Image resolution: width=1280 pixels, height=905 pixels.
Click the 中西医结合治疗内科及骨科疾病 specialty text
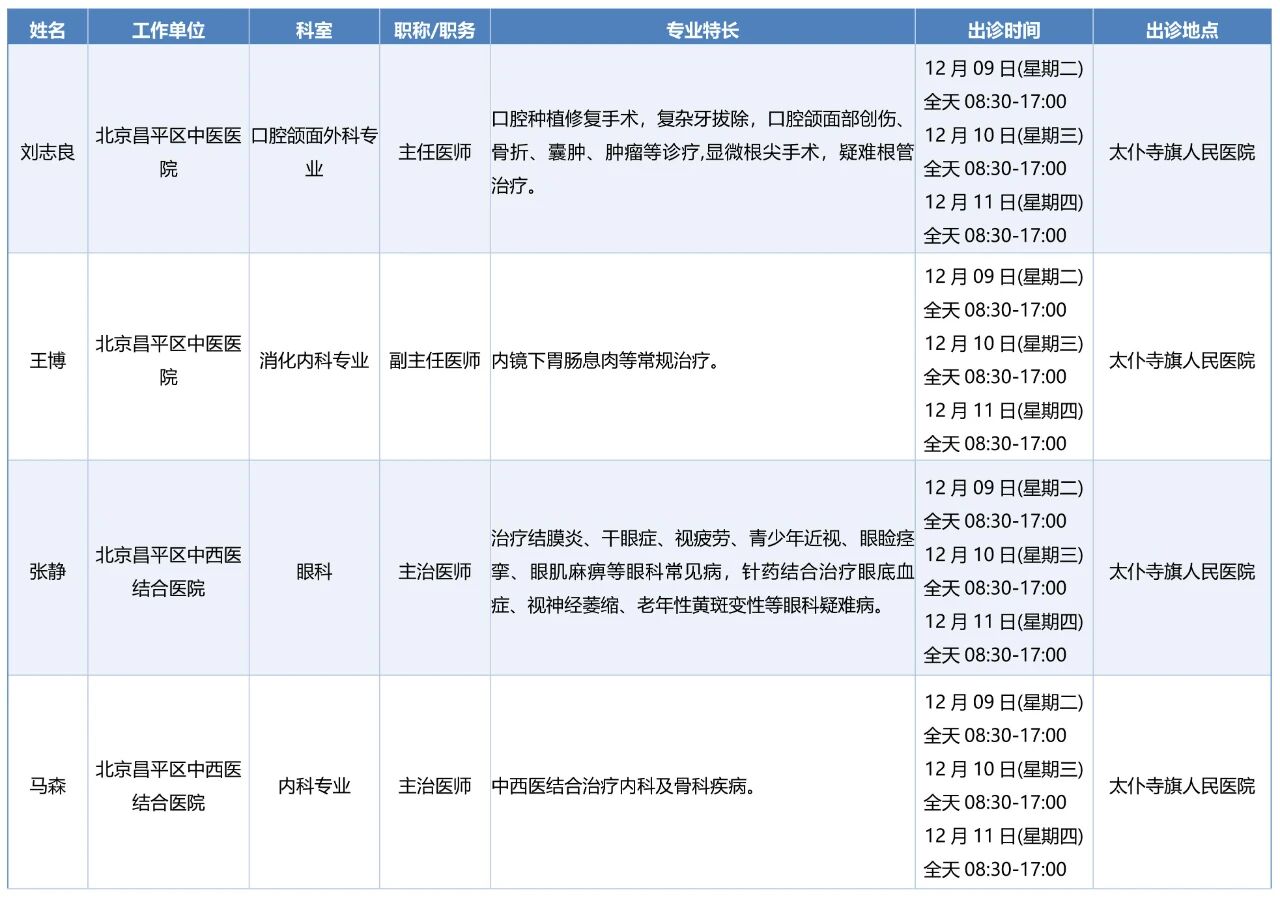pos(623,787)
